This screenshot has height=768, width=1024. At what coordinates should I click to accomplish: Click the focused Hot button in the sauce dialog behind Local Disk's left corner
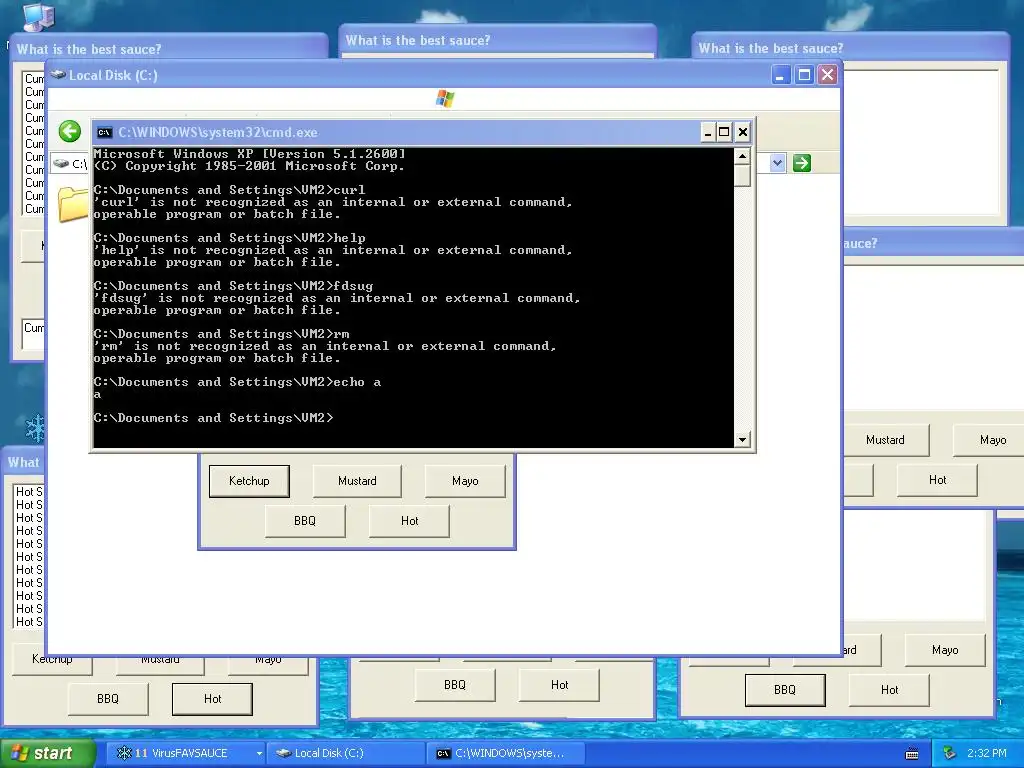pyautogui.click(x=212, y=699)
